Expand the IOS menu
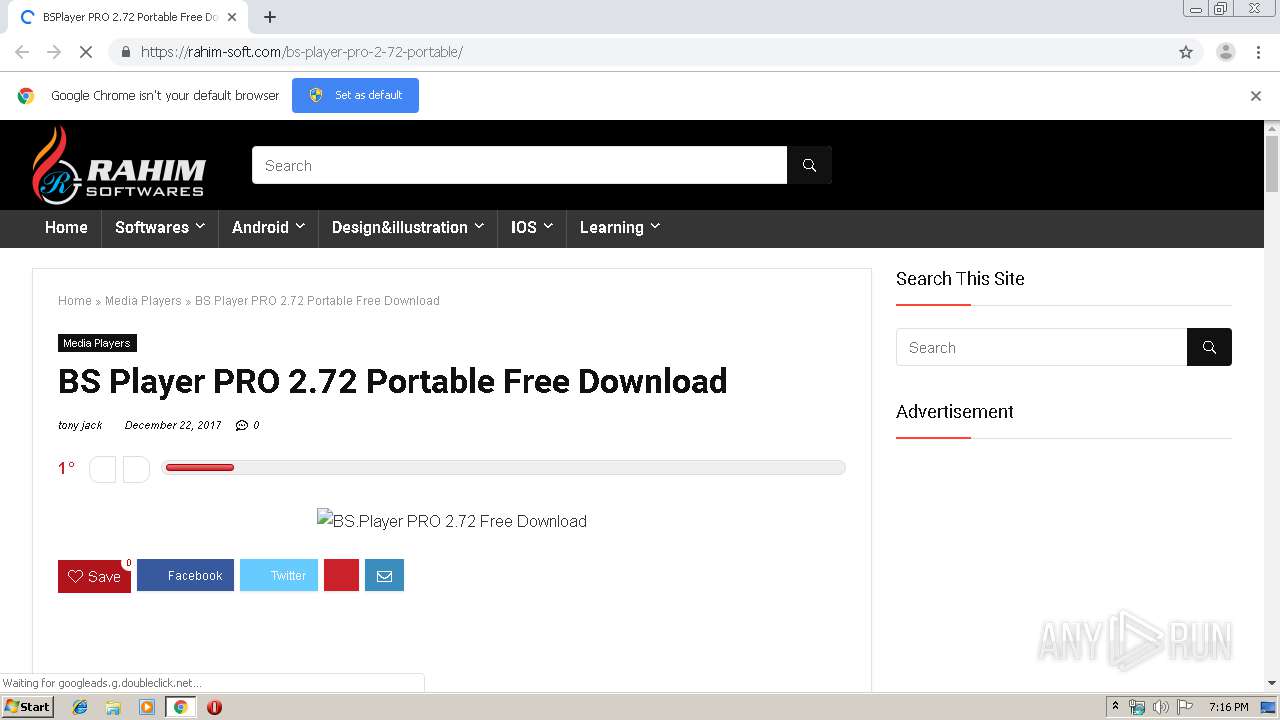The image size is (1280, 720). [532, 227]
